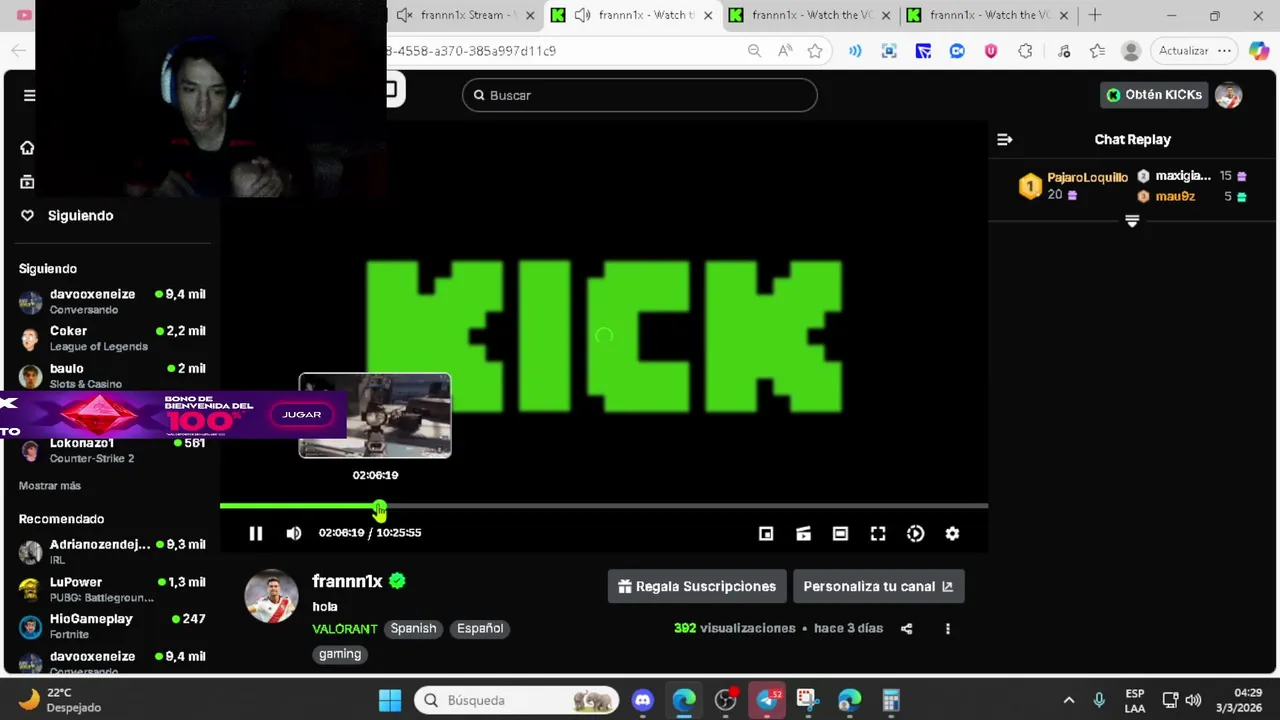Enable picture-in-picture mini player
1280x720 pixels.
(x=766, y=534)
